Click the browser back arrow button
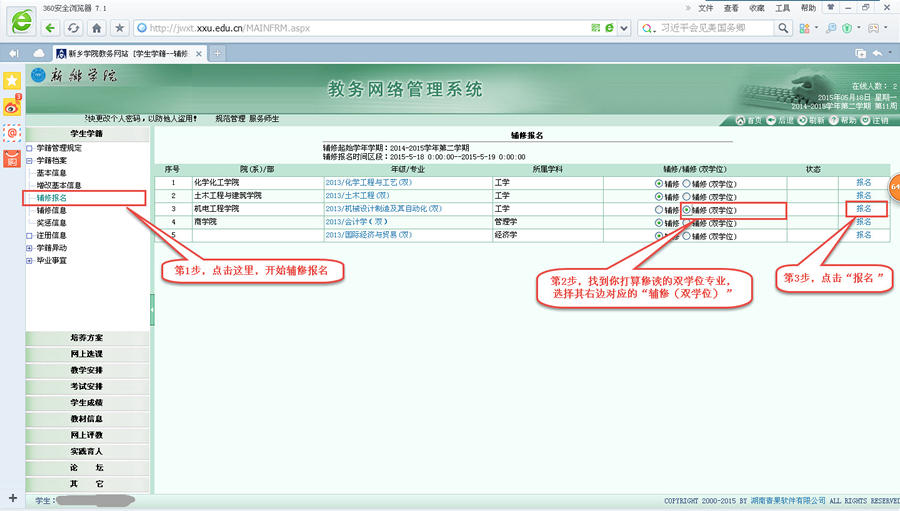The image size is (900, 511). [50, 28]
